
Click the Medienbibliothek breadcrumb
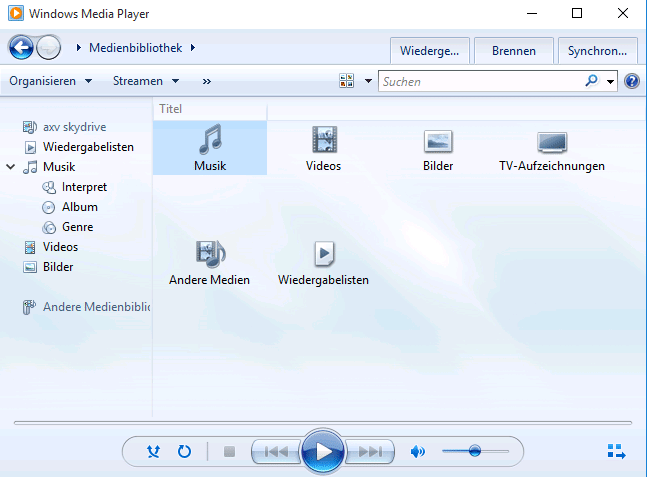(135, 48)
